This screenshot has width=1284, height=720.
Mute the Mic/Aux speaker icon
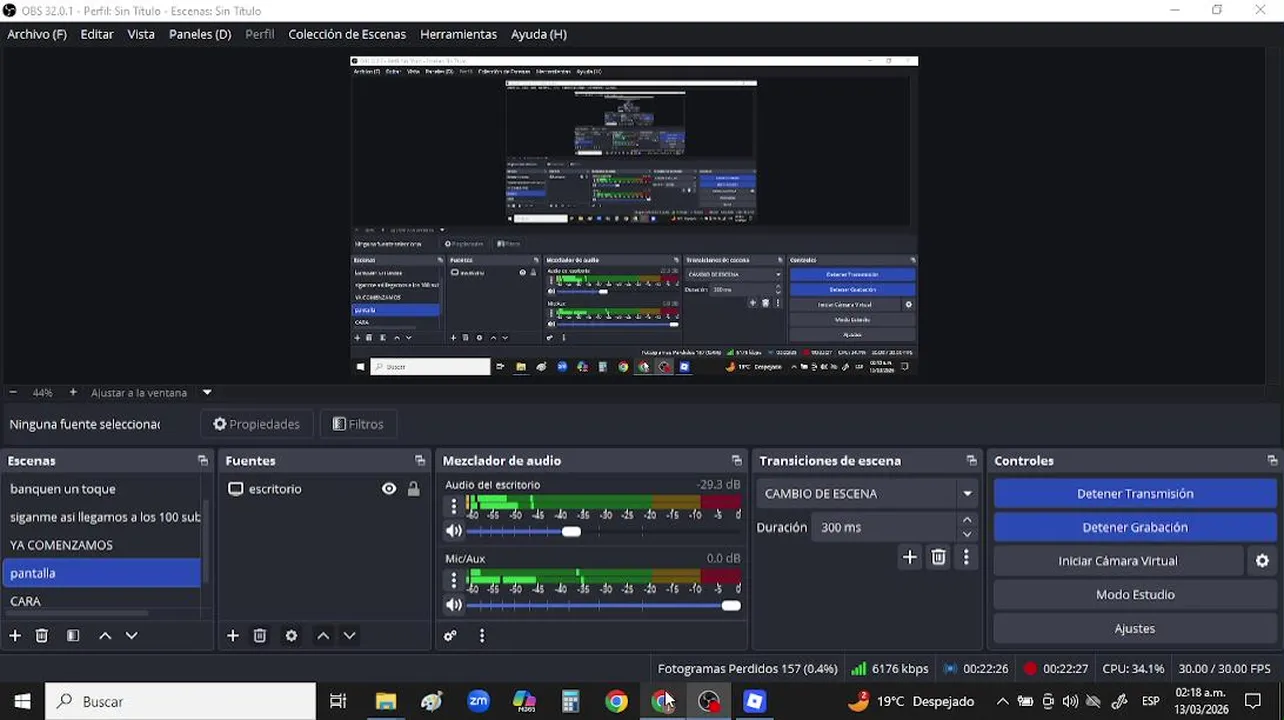point(454,605)
